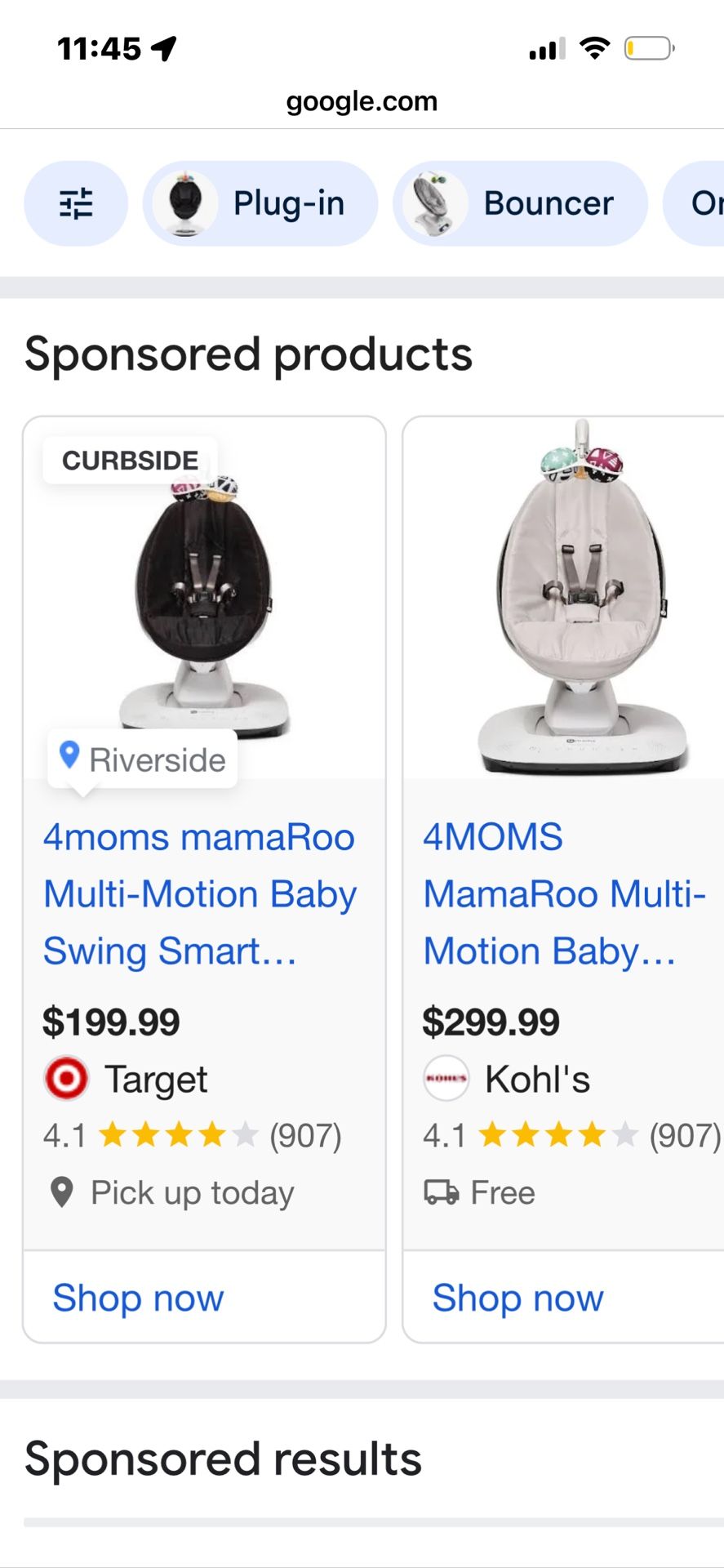Tap the Riverside location pin icon
Image resolution: width=724 pixels, height=1568 pixels.
pyautogui.click(x=71, y=755)
